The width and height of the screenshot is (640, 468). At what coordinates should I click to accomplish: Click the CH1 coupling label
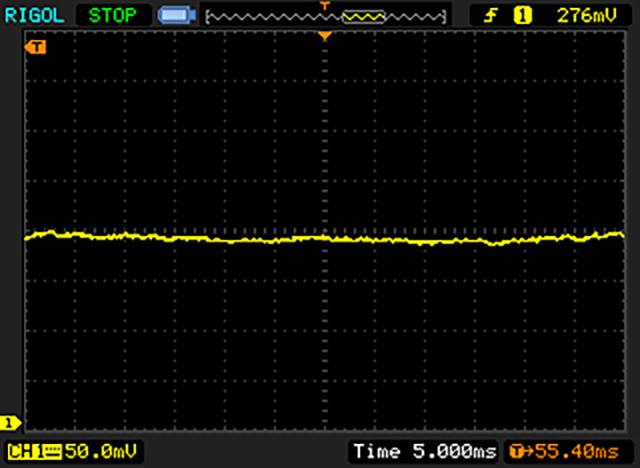(35, 452)
